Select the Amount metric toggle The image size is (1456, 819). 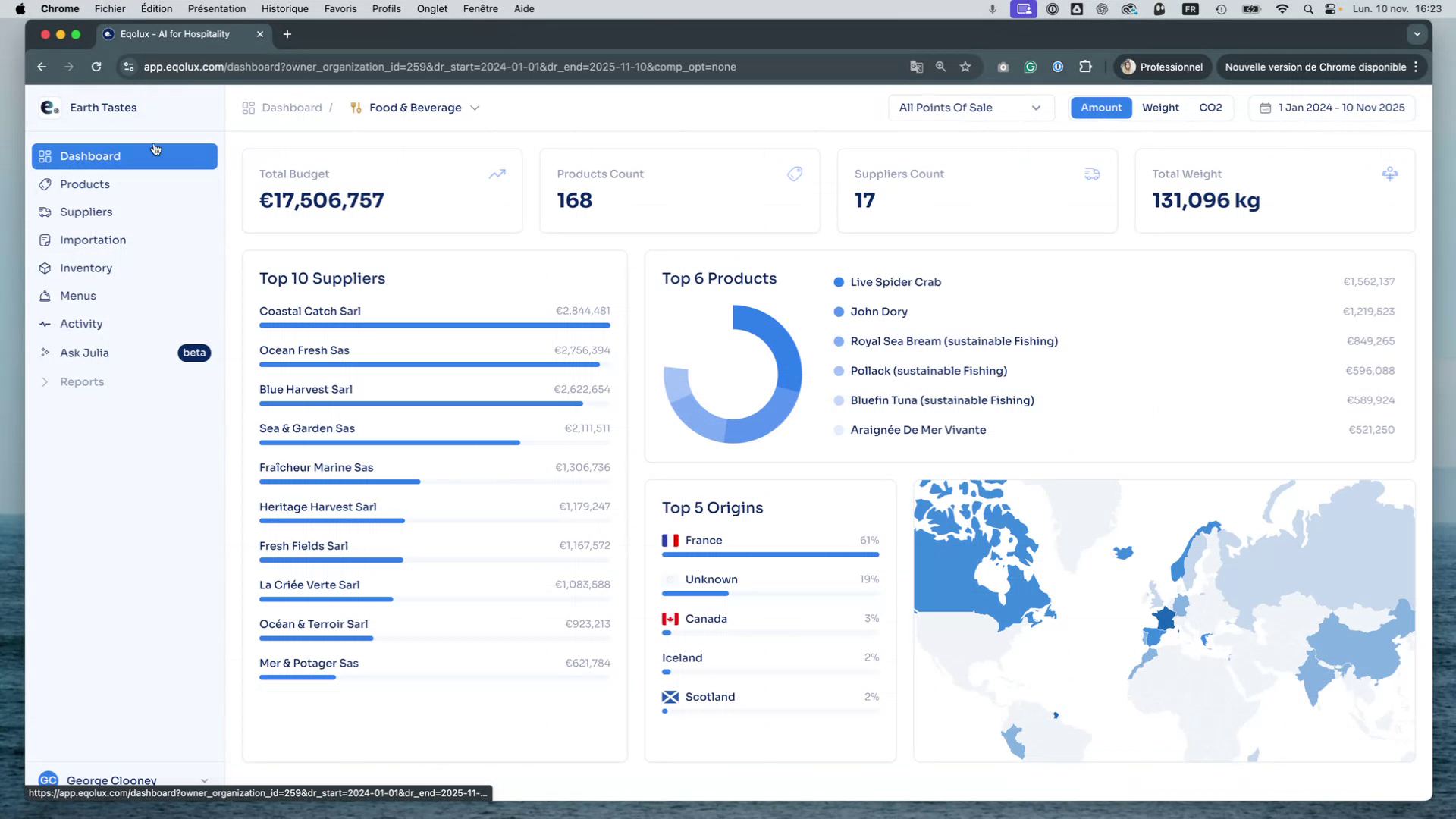1101,108
